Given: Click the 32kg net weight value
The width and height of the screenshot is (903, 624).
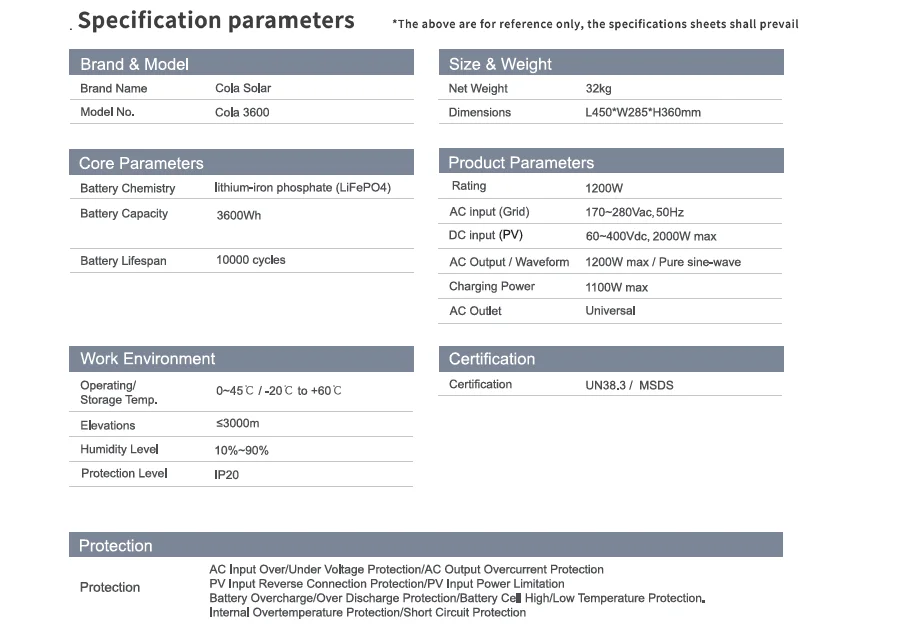Looking at the screenshot, I should pyautogui.click(x=598, y=89).
